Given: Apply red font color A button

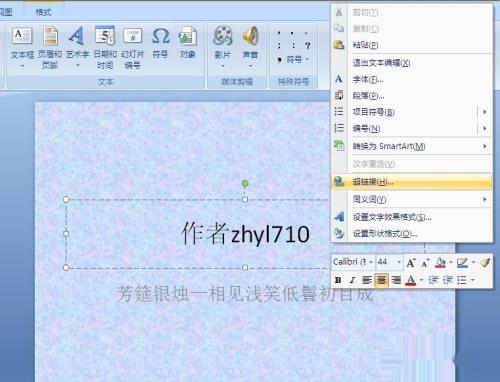Looking at the screenshot, I should pyautogui.click(x=411, y=280).
